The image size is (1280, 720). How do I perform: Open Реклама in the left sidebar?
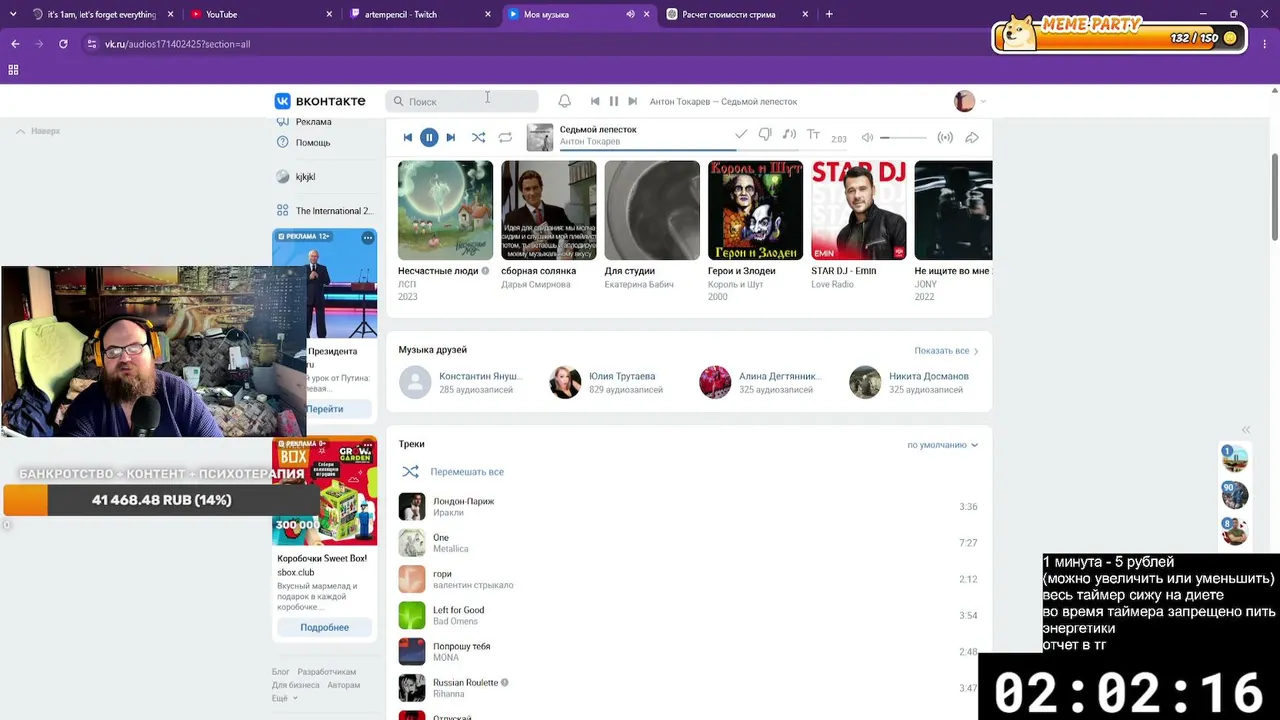click(x=313, y=122)
